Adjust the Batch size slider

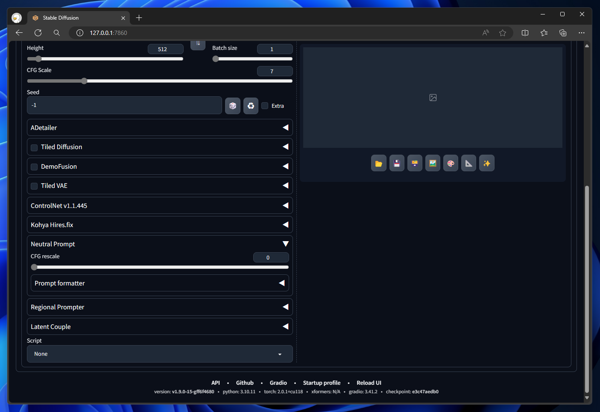(x=253, y=59)
